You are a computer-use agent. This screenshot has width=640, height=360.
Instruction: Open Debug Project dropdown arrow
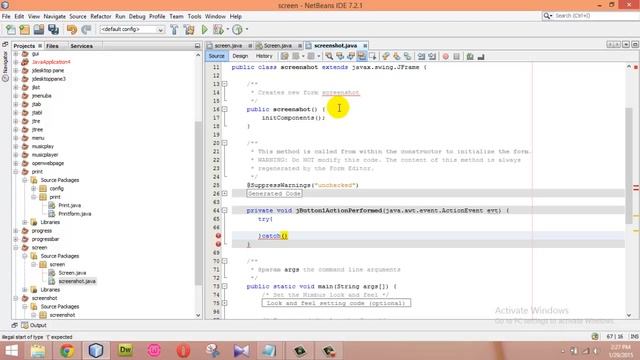[x=227, y=29]
